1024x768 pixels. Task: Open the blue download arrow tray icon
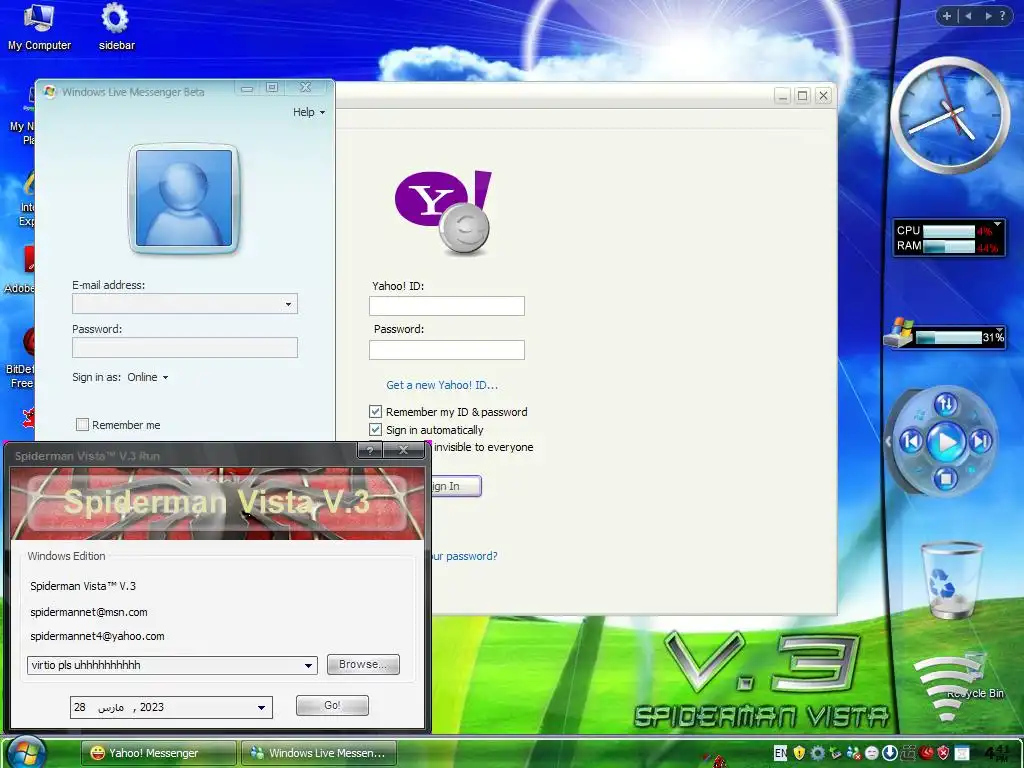[x=889, y=753]
